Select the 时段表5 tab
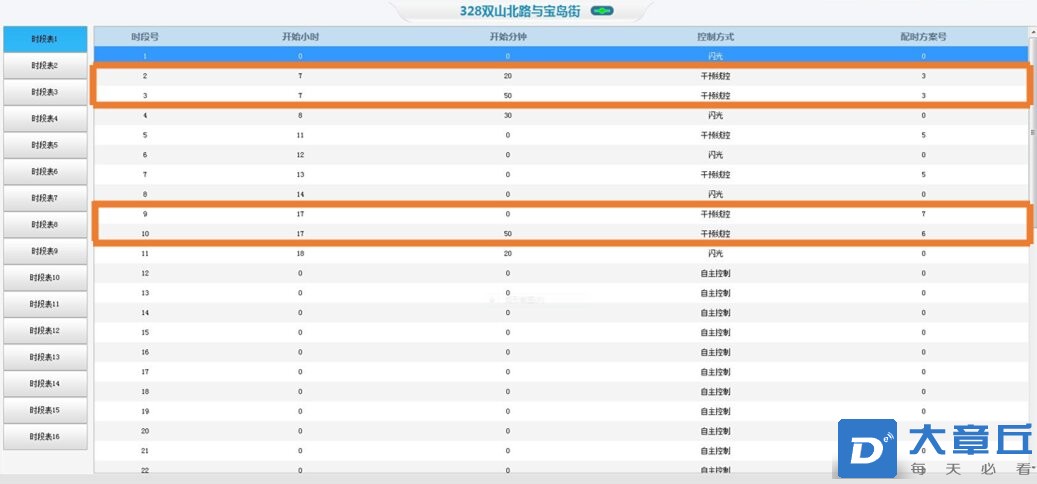 (x=45, y=145)
